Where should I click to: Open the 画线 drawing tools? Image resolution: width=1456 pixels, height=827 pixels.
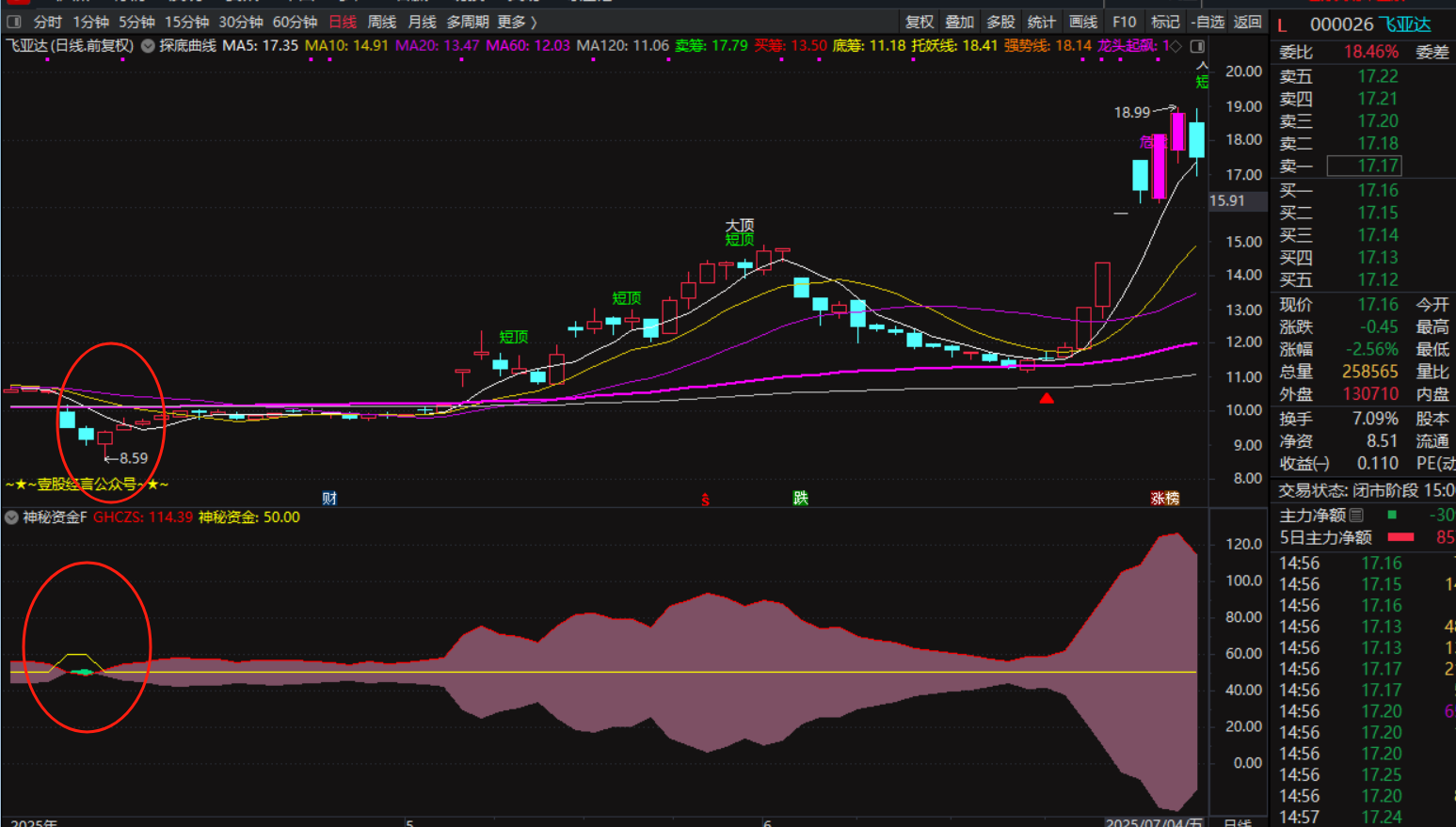point(1083,22)
